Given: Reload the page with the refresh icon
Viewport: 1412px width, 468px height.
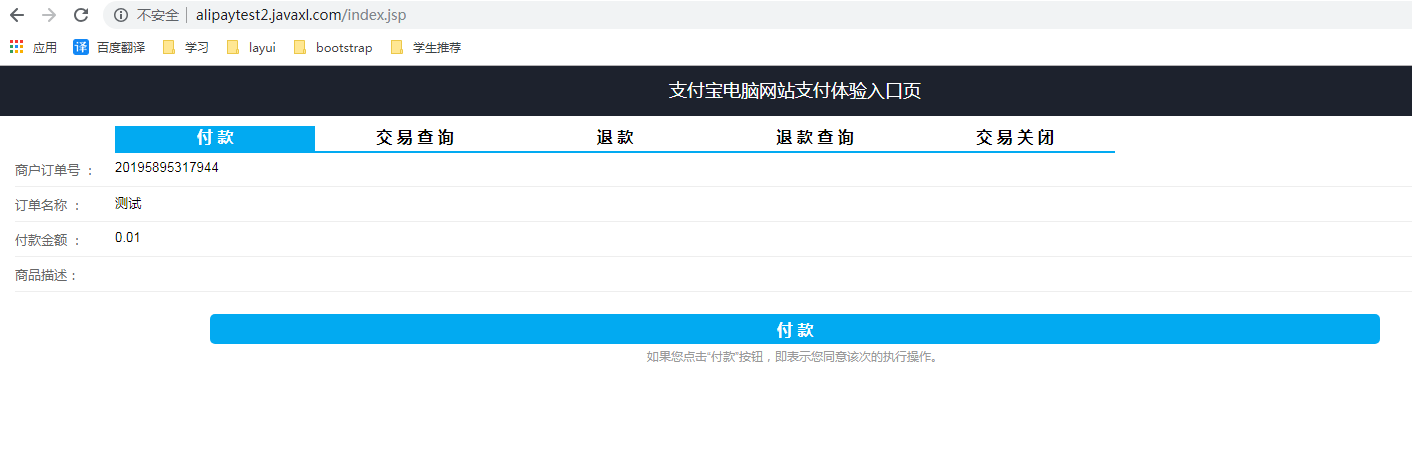Looking at the screenshot, I should tap(81, 15).
